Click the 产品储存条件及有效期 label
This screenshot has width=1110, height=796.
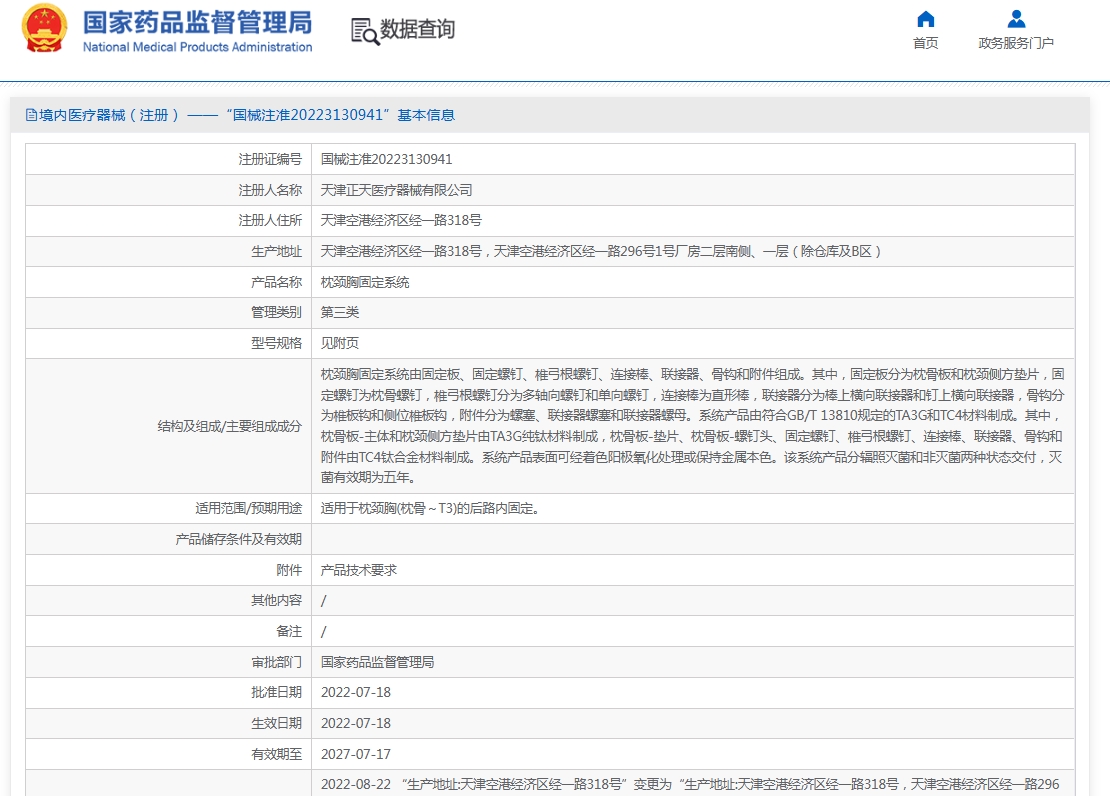(239, 540)
